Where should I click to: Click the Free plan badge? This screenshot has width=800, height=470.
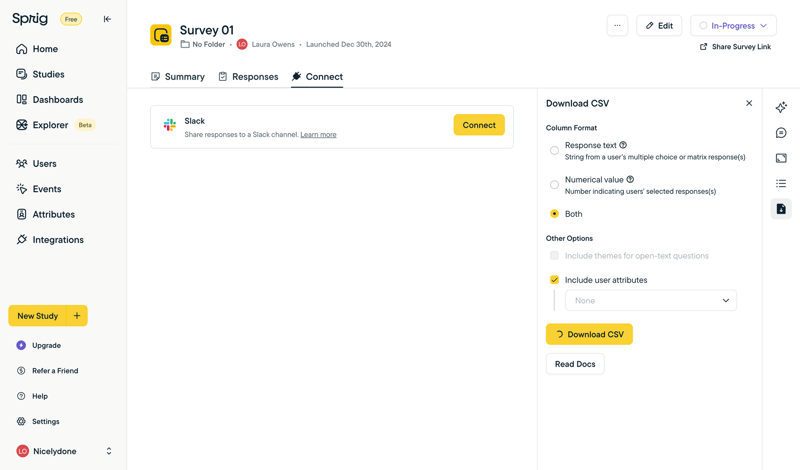point(71,19)
